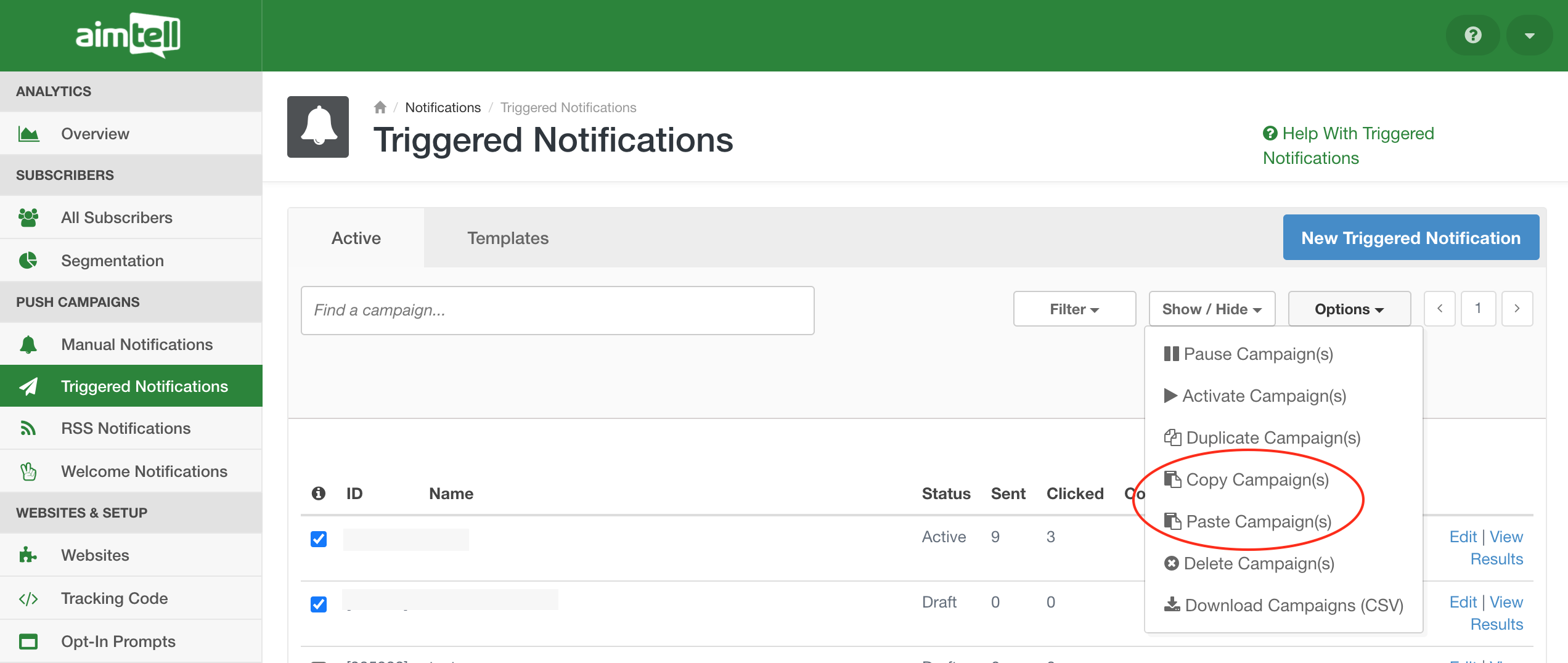
Task: Go to next page with right arrow
Action: point(1517,309)
